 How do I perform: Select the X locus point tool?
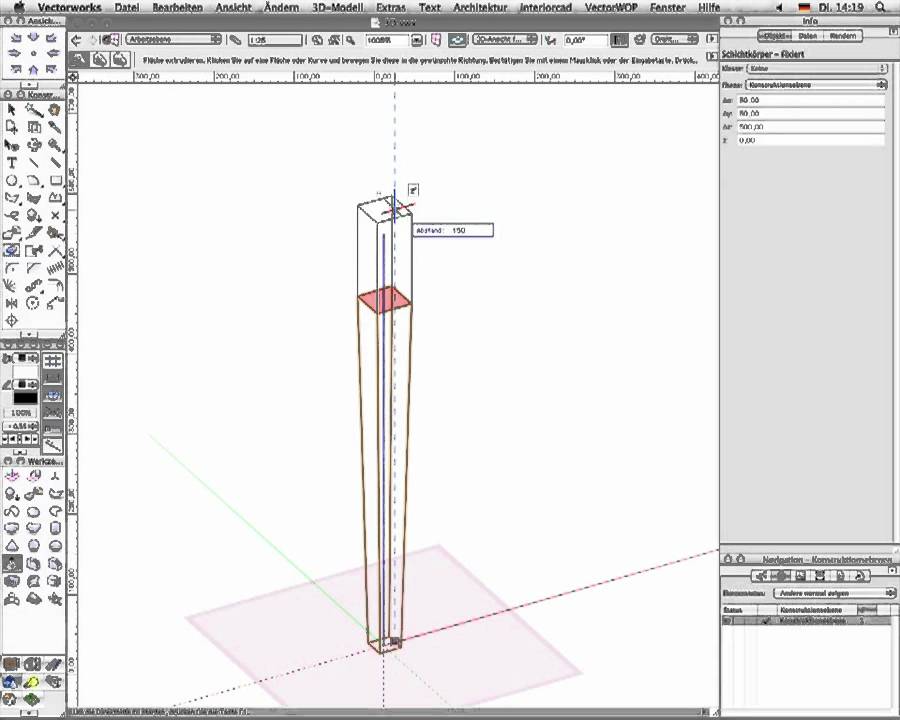tap(55, 215)
